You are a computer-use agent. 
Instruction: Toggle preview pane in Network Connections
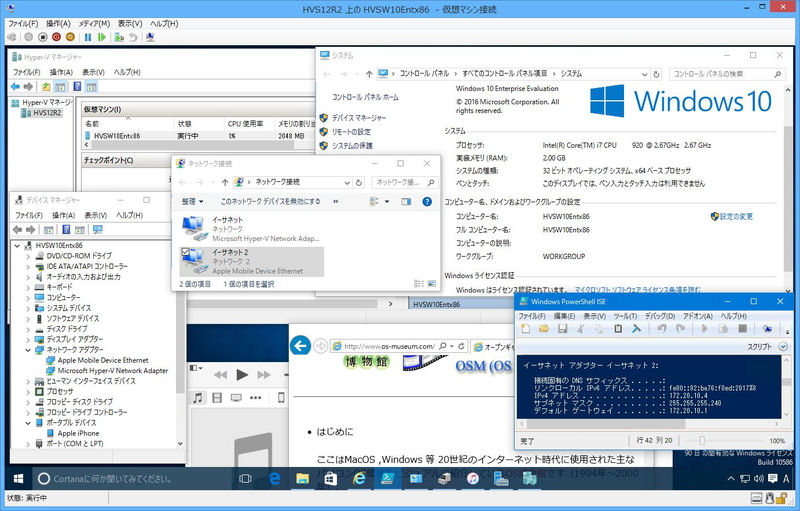tap(406, 201)
